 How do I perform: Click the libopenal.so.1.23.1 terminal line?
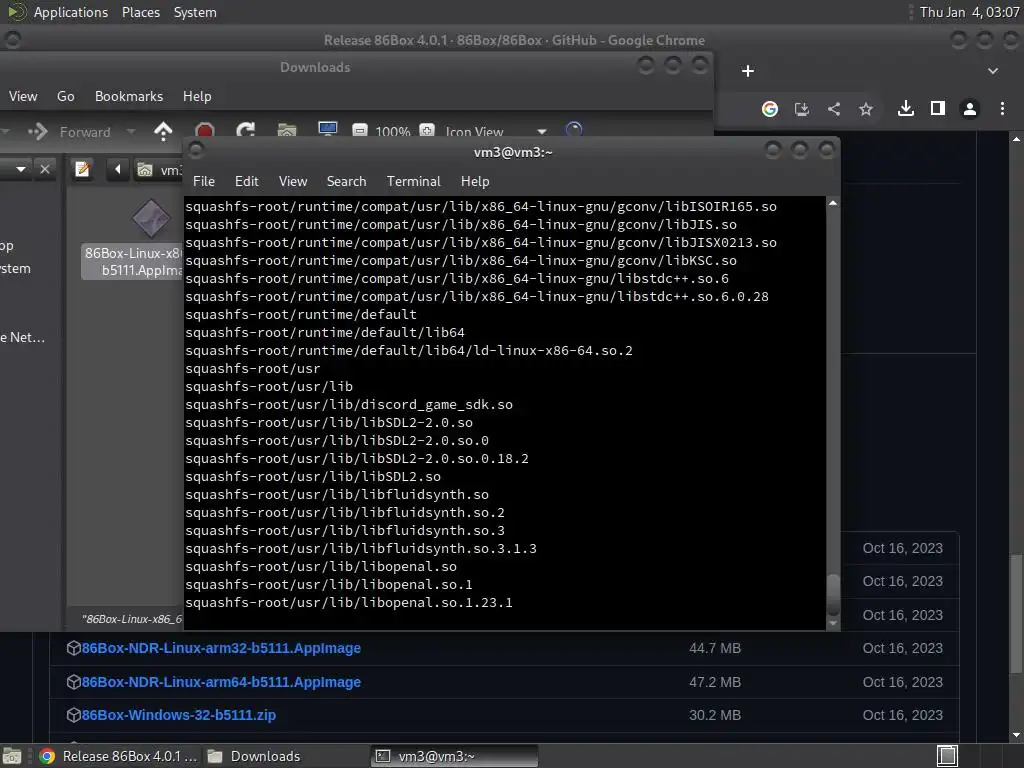(349, 602)
